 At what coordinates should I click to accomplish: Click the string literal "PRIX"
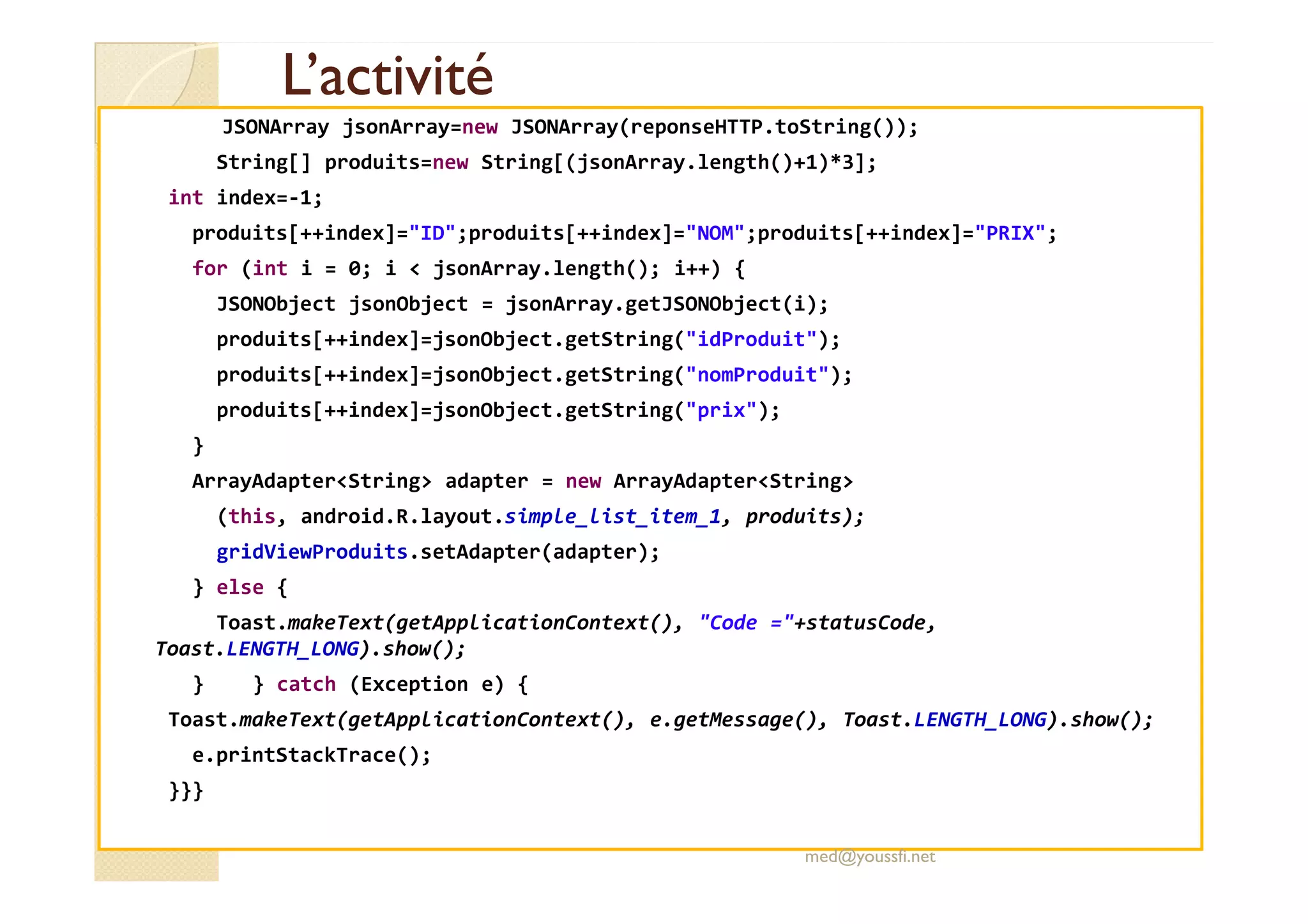click(1010, 233)
